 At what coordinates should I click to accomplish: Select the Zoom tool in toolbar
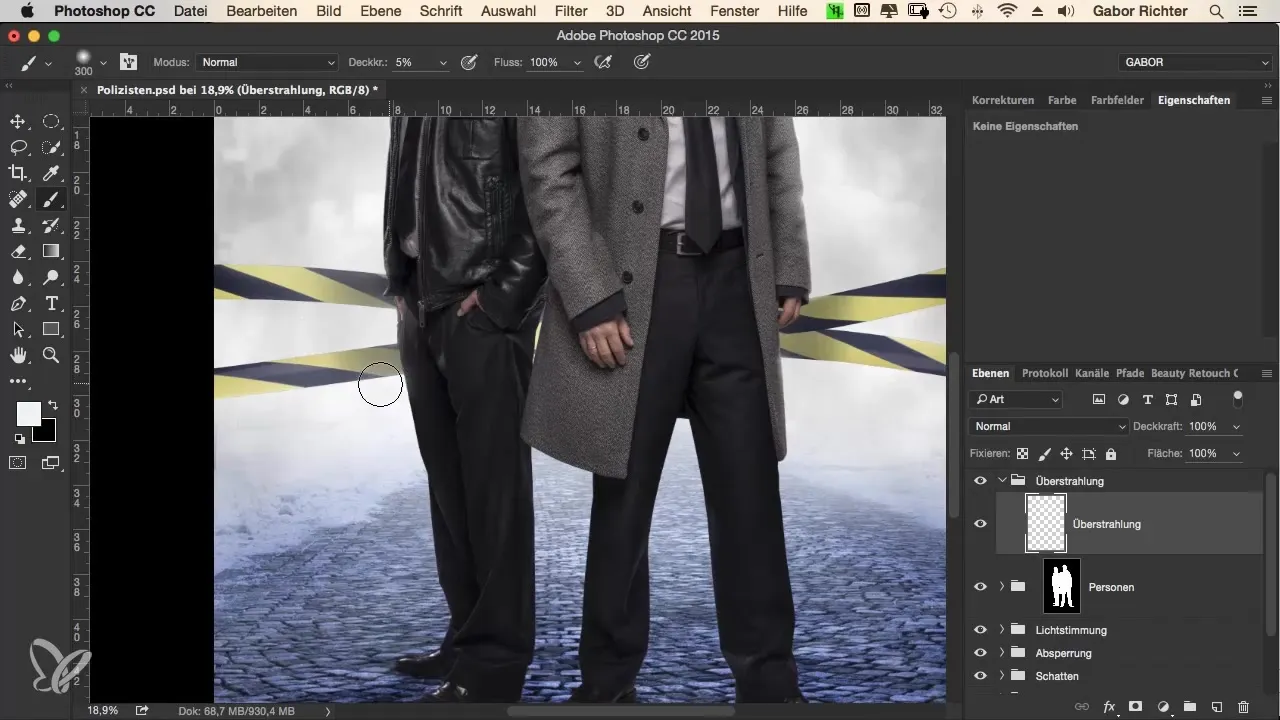[51, 355]
